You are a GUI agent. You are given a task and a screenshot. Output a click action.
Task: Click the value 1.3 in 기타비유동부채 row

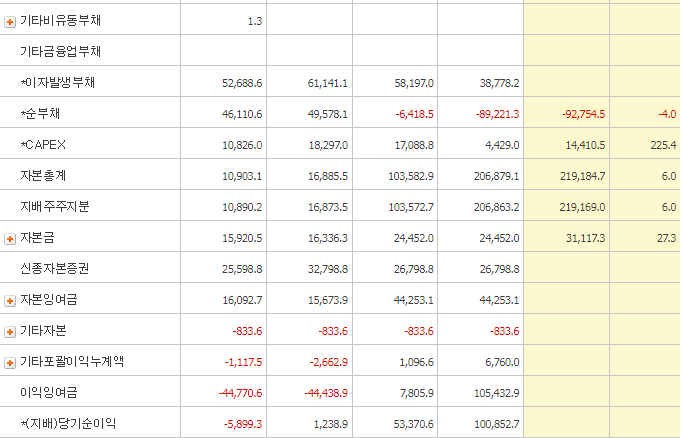point(255,21)
